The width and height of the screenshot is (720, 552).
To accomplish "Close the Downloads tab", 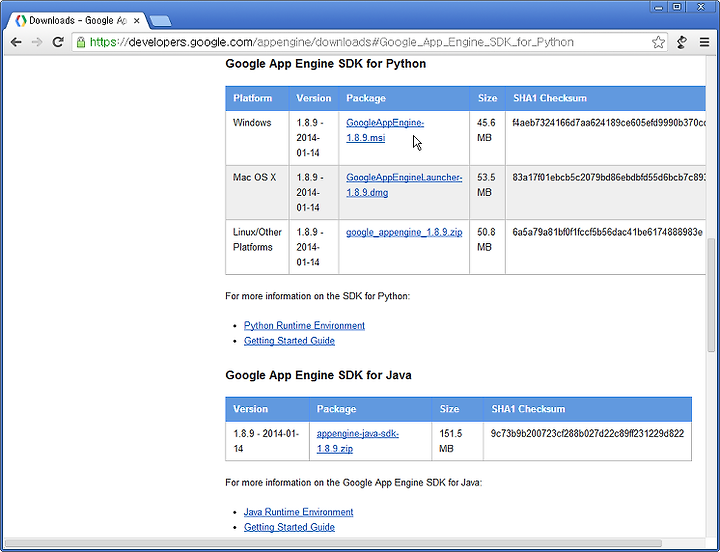I will tap(136, 21).
